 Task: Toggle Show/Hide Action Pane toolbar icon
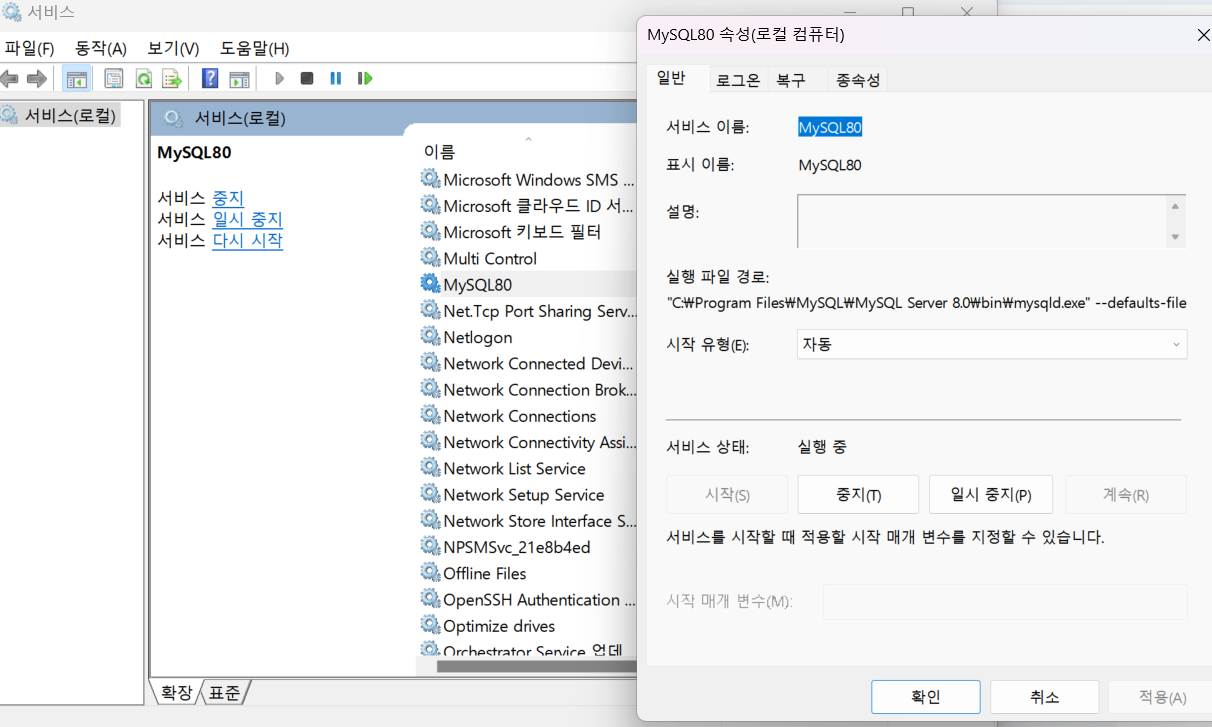click(239, 78)
